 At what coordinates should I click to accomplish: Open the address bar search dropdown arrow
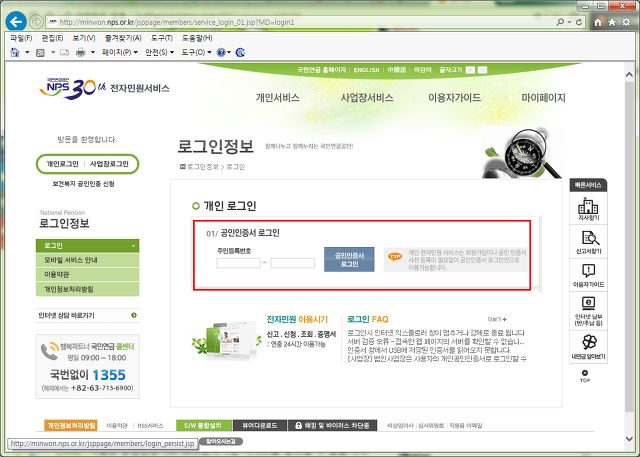[569, 22]
